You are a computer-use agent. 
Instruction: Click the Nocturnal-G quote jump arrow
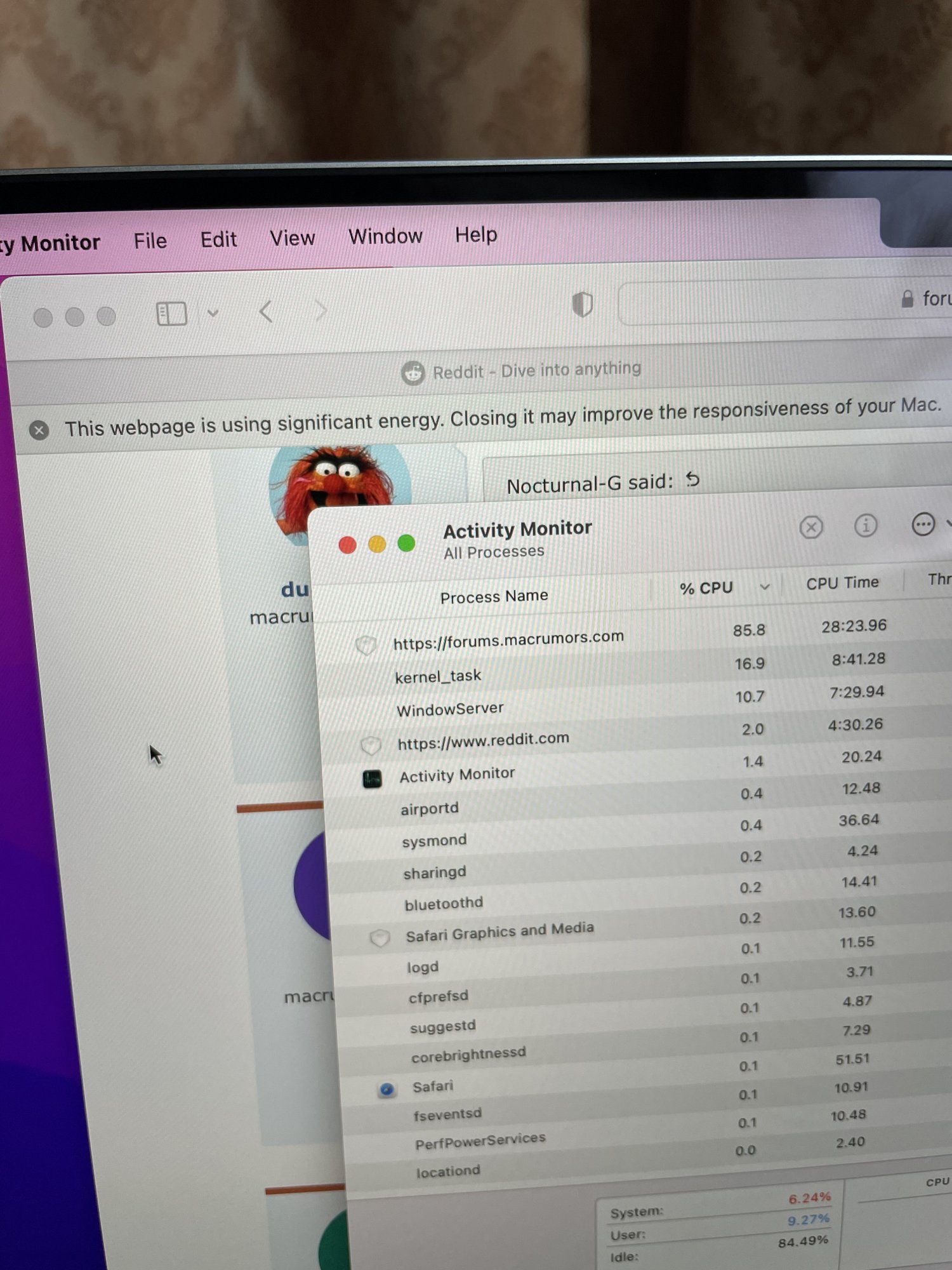(x=693, y=480)
